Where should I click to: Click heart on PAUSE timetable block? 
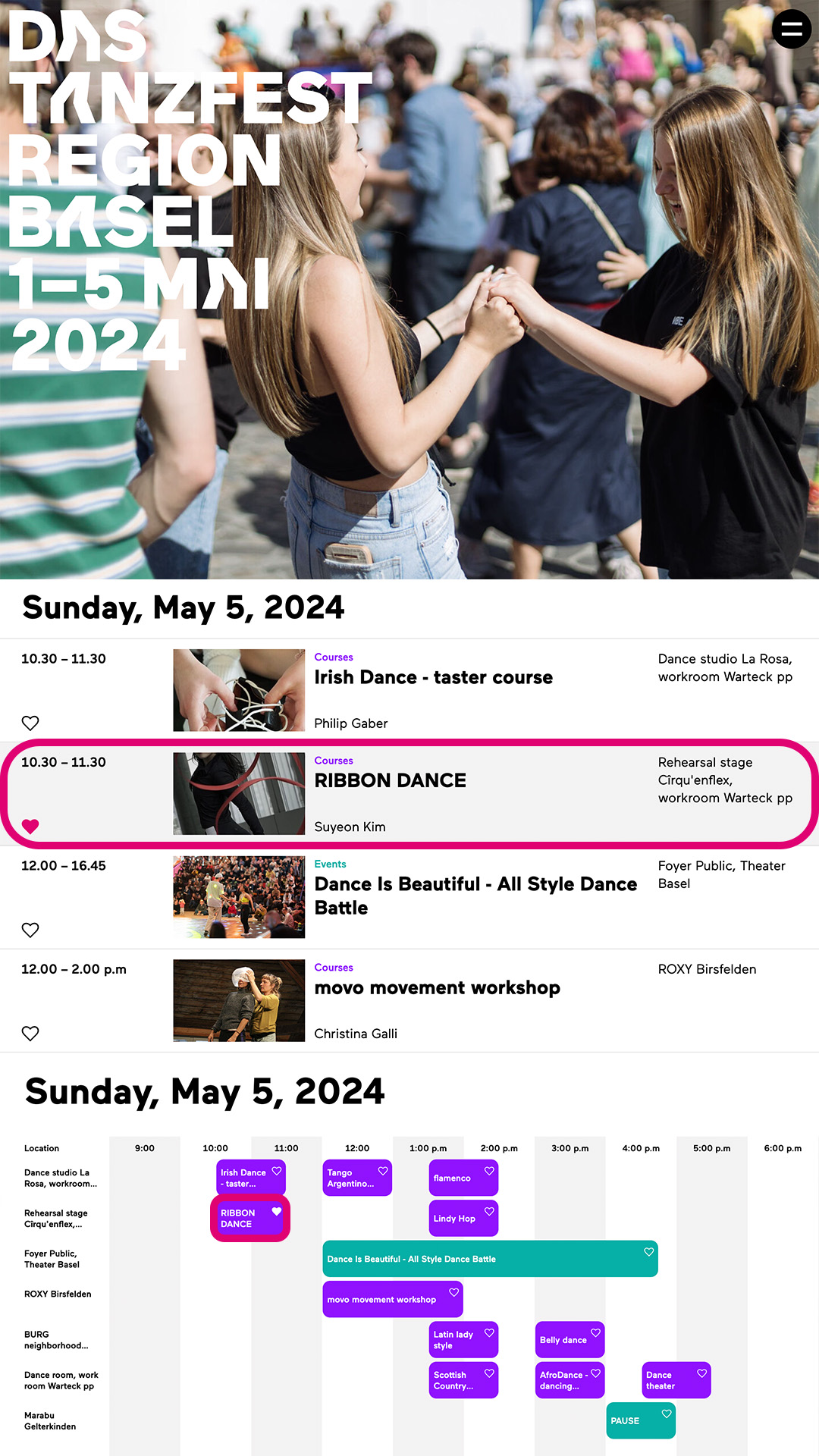667,1414
